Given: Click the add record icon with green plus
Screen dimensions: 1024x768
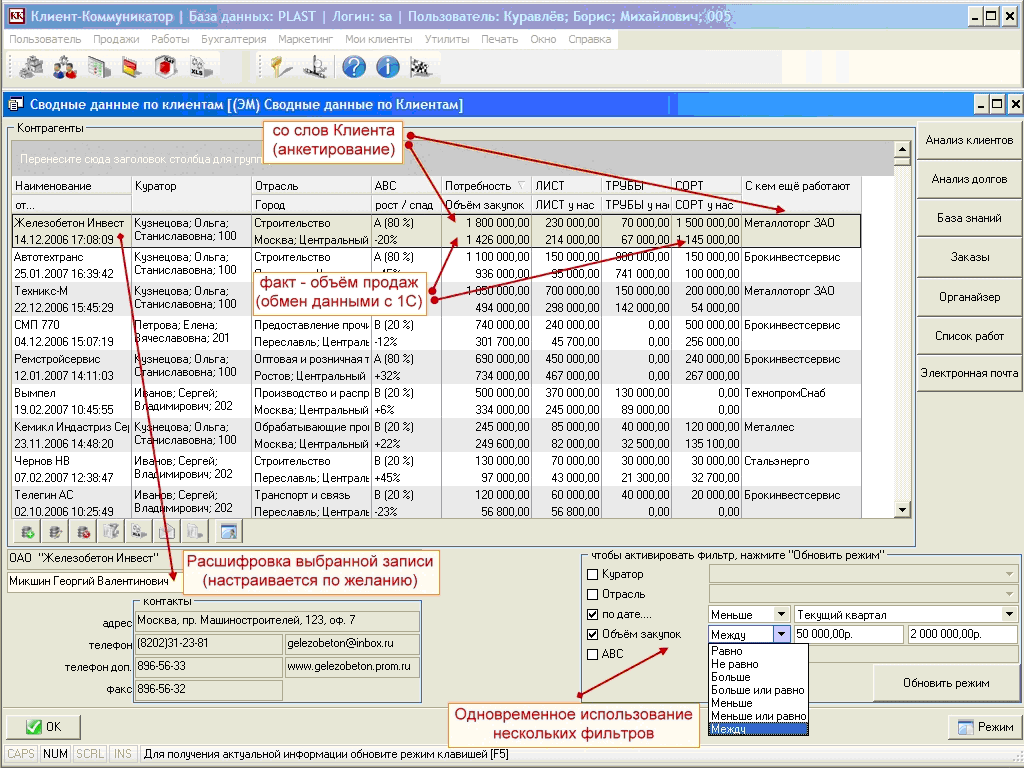Looking at the screenshot, I should [x=27, y=532].
